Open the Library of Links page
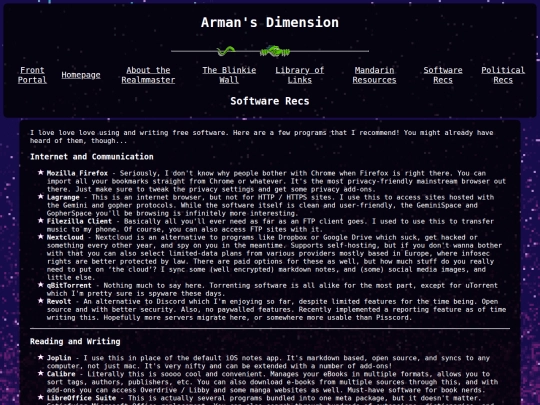The width and height of the screenshot is (540, 405). coord(300,75)
